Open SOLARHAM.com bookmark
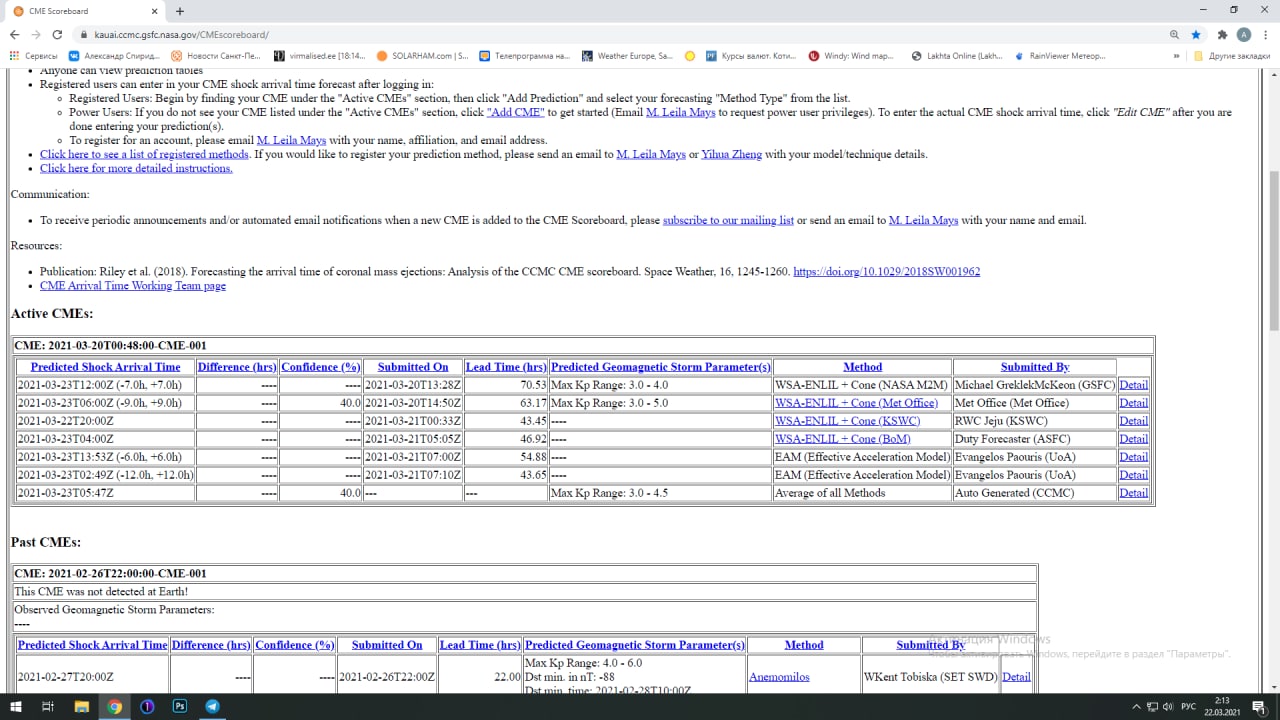This screenshot has height=720, width=1280. (x=423, y=56)
